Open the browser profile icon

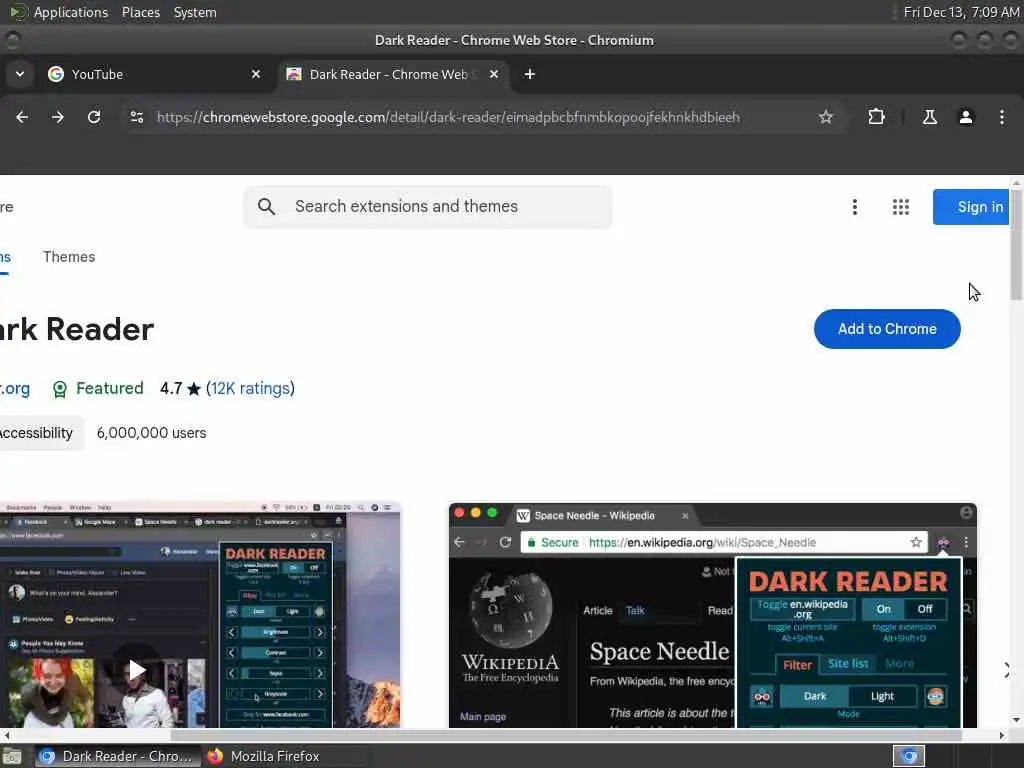[965, 117]
